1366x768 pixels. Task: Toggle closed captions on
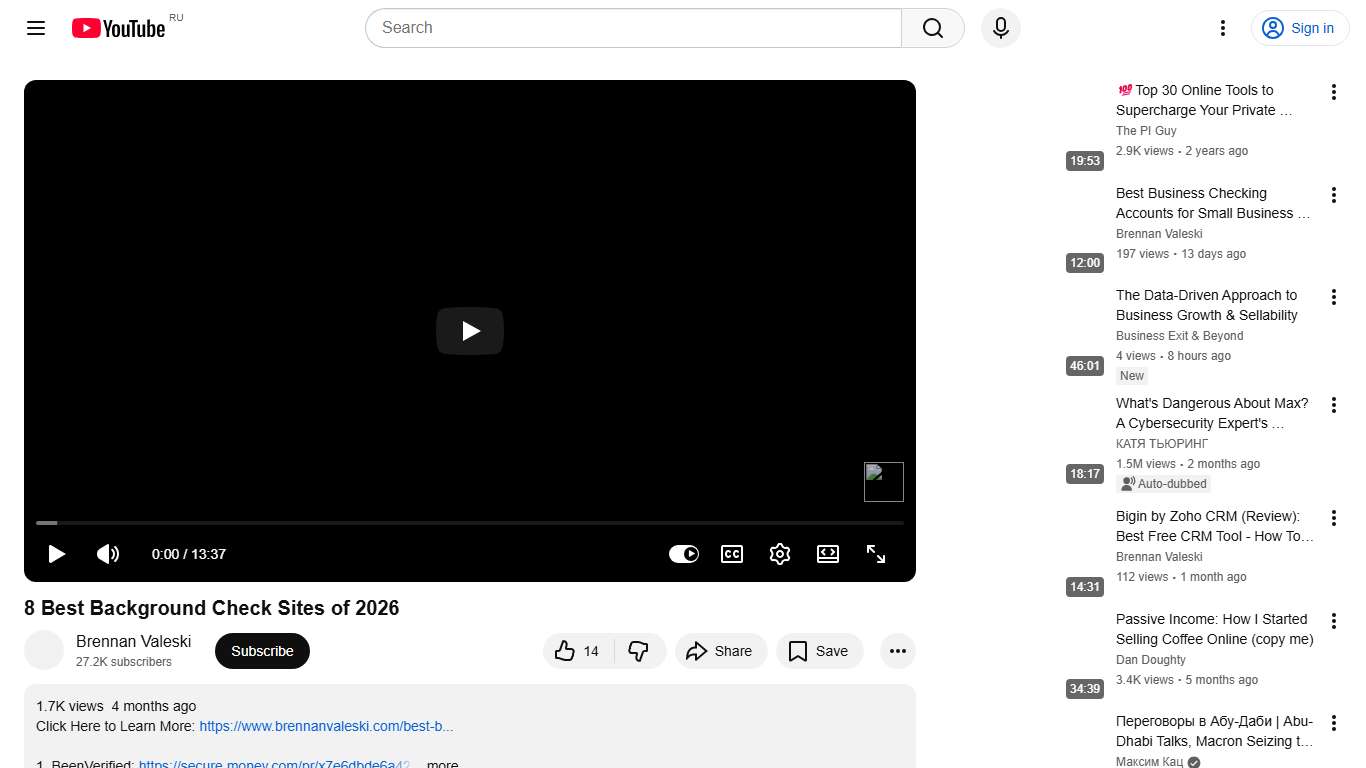pyautogui.click(x=731, y=553)
